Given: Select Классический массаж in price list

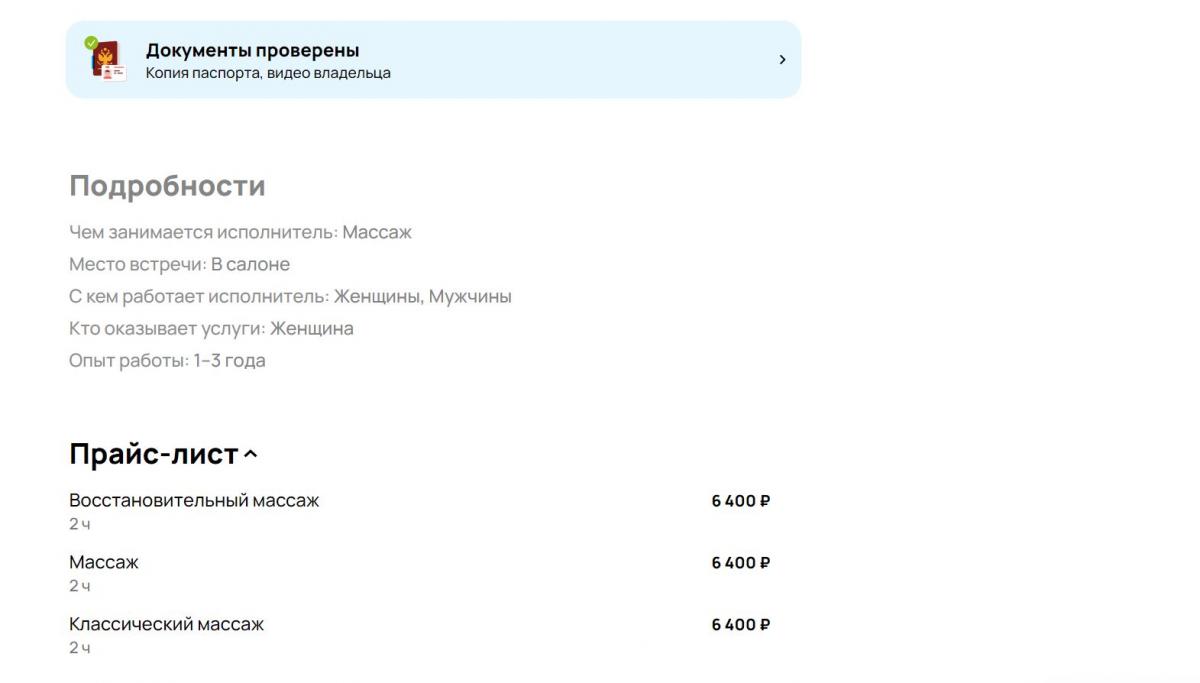Looking at the screenshot, I should (x=166, y=624).
